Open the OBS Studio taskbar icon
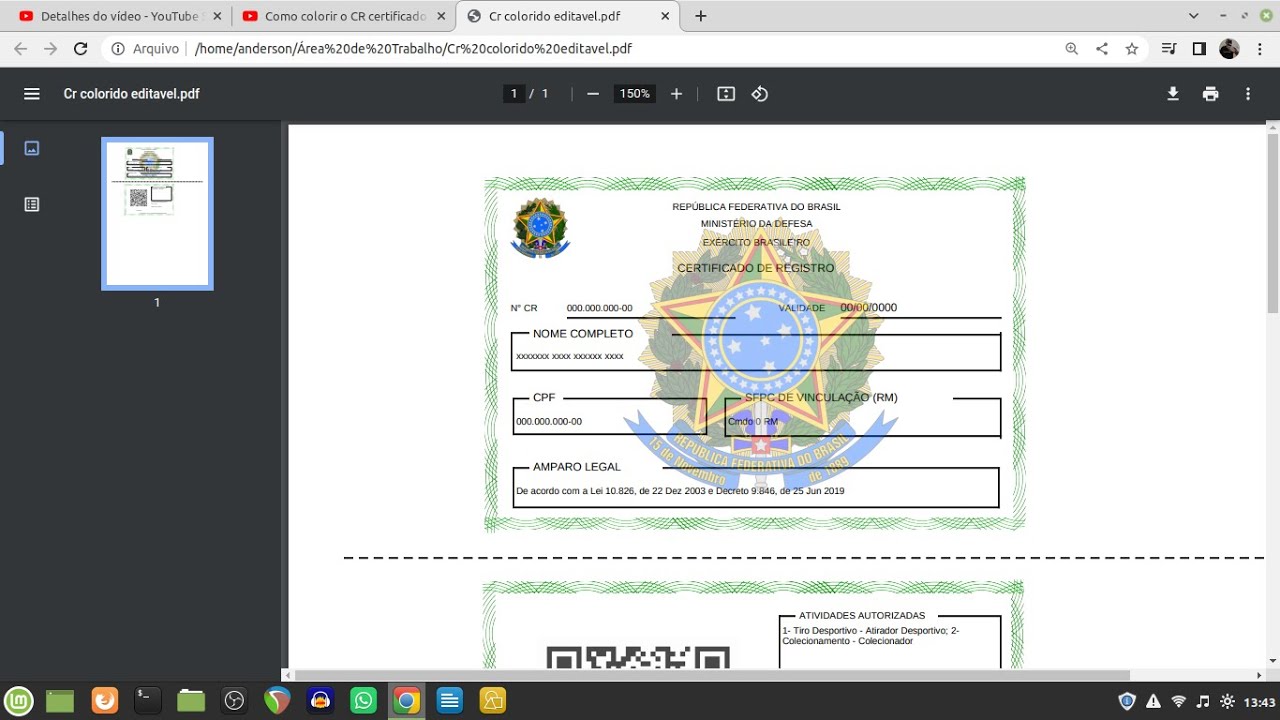This screenshot has width=1280, height=720. tap(234, 701)
